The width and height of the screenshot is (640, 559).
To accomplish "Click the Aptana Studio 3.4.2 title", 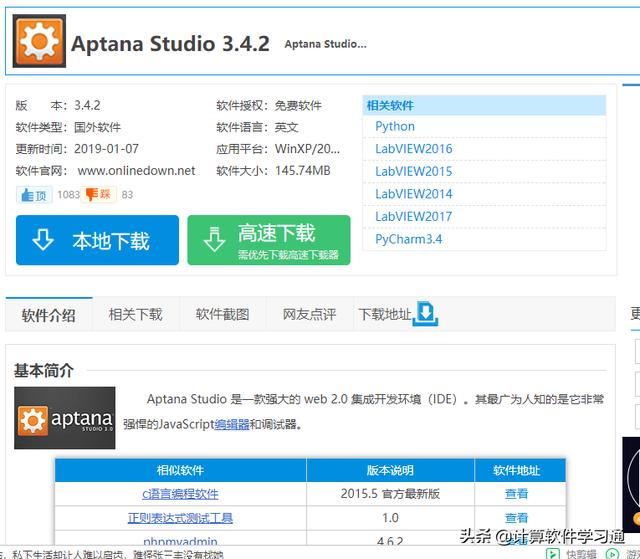I will [170, 43].
